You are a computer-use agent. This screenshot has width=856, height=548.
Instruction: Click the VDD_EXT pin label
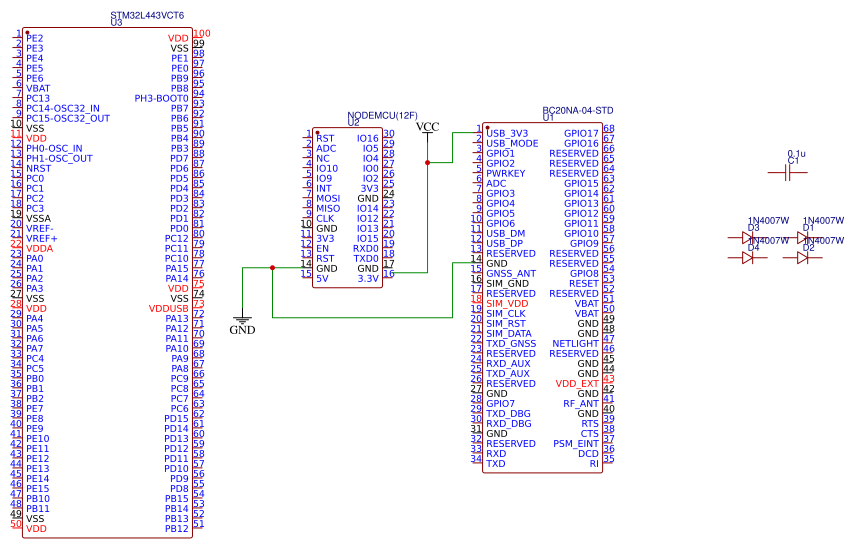click(x=577, y=383)
